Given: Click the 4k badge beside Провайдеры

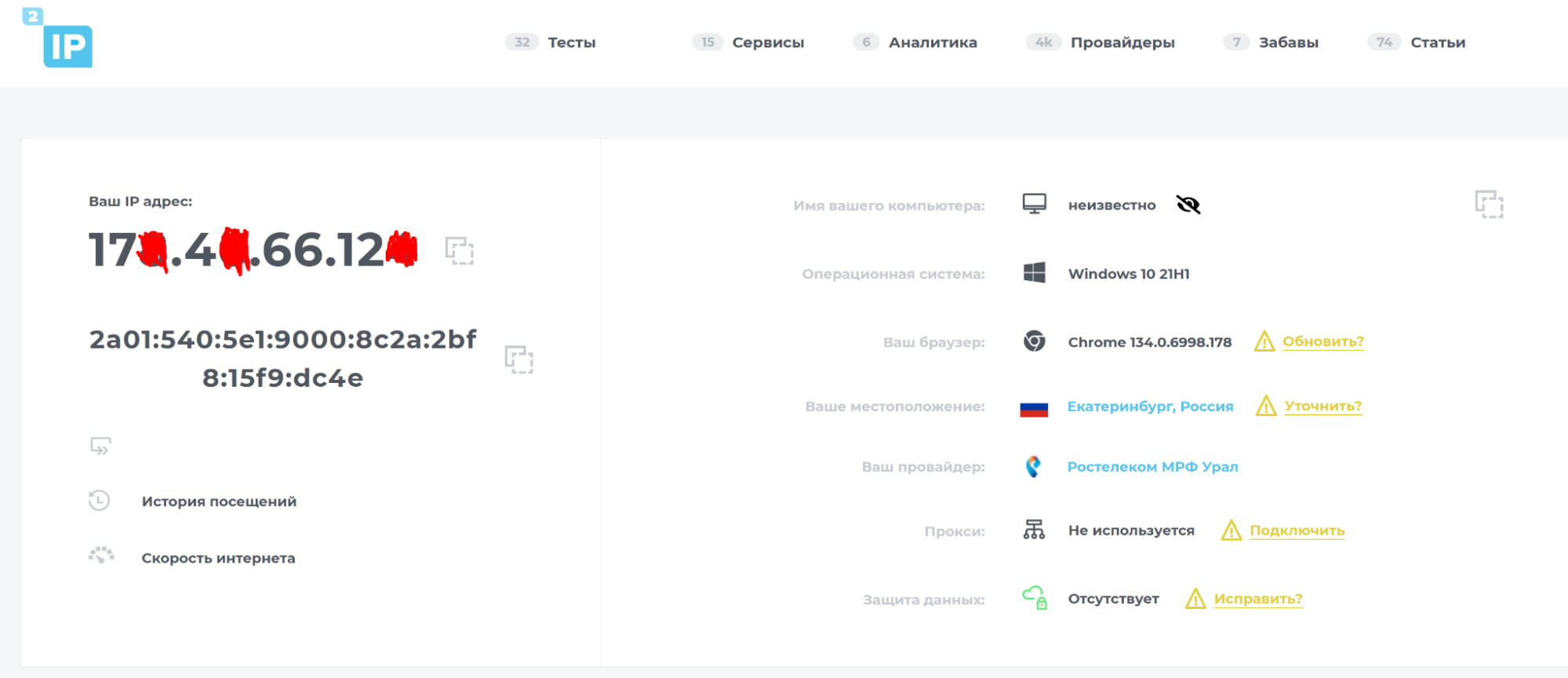Looking at the screenshot, I should click(x=1043, y=42).
